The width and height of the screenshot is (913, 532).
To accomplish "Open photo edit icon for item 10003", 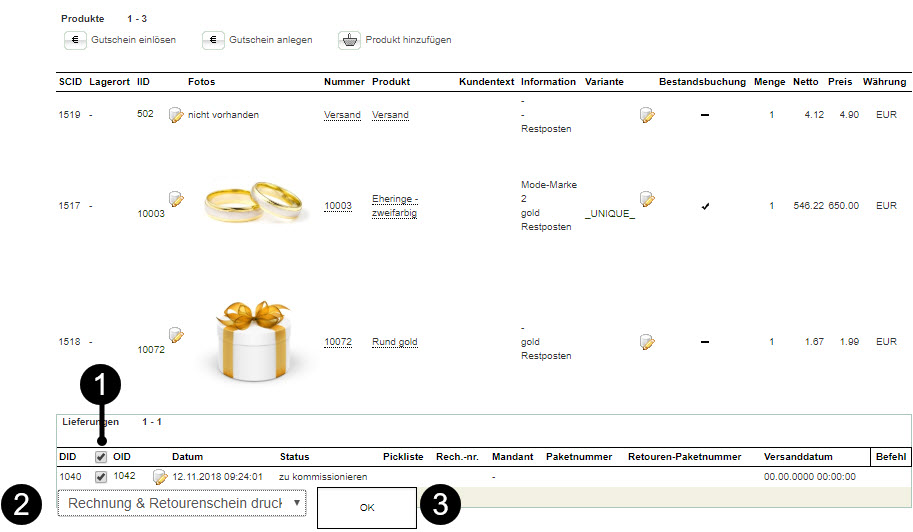I will pos(177,199).
